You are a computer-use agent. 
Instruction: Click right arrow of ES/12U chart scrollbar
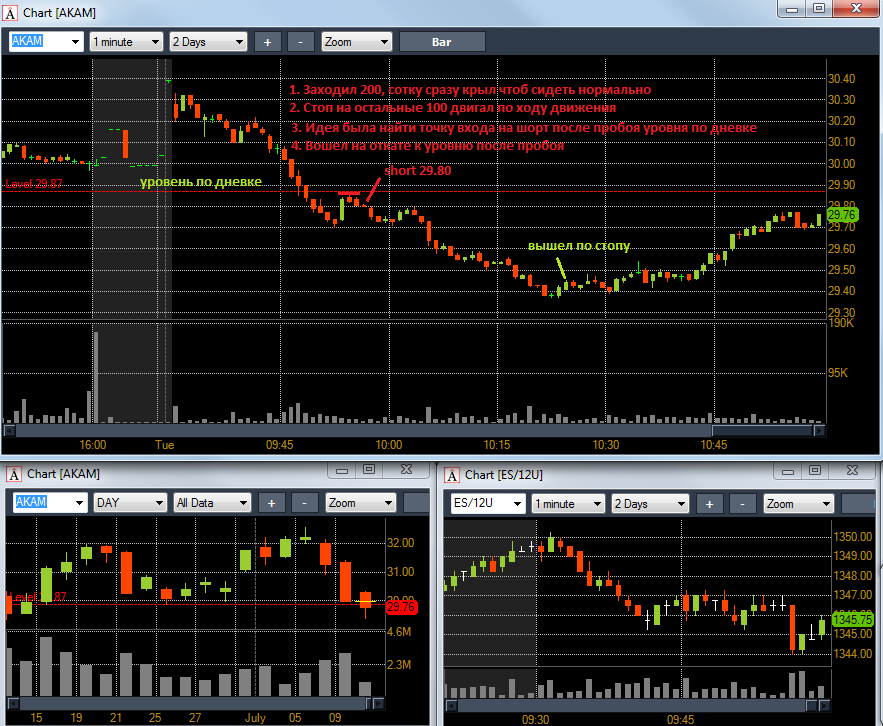tap(826, 705)
